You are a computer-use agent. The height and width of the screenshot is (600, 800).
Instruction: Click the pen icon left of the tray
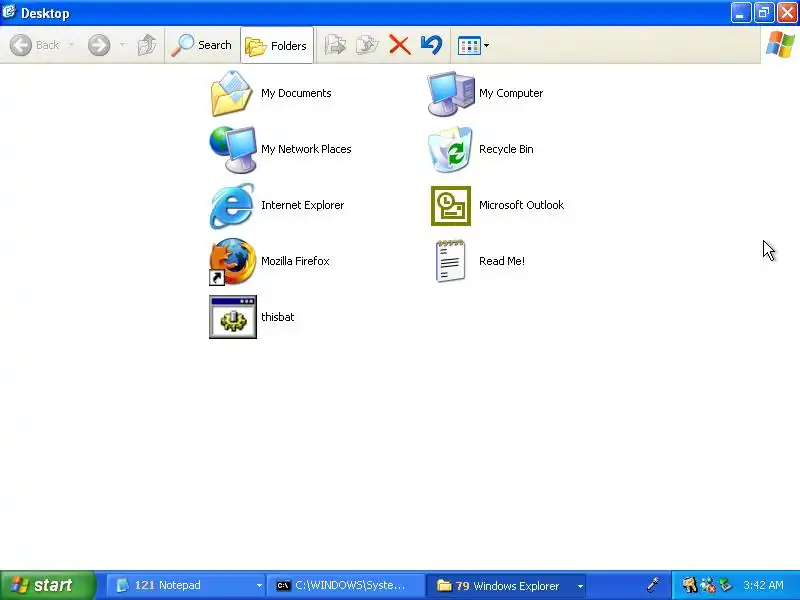pos(653,585)
